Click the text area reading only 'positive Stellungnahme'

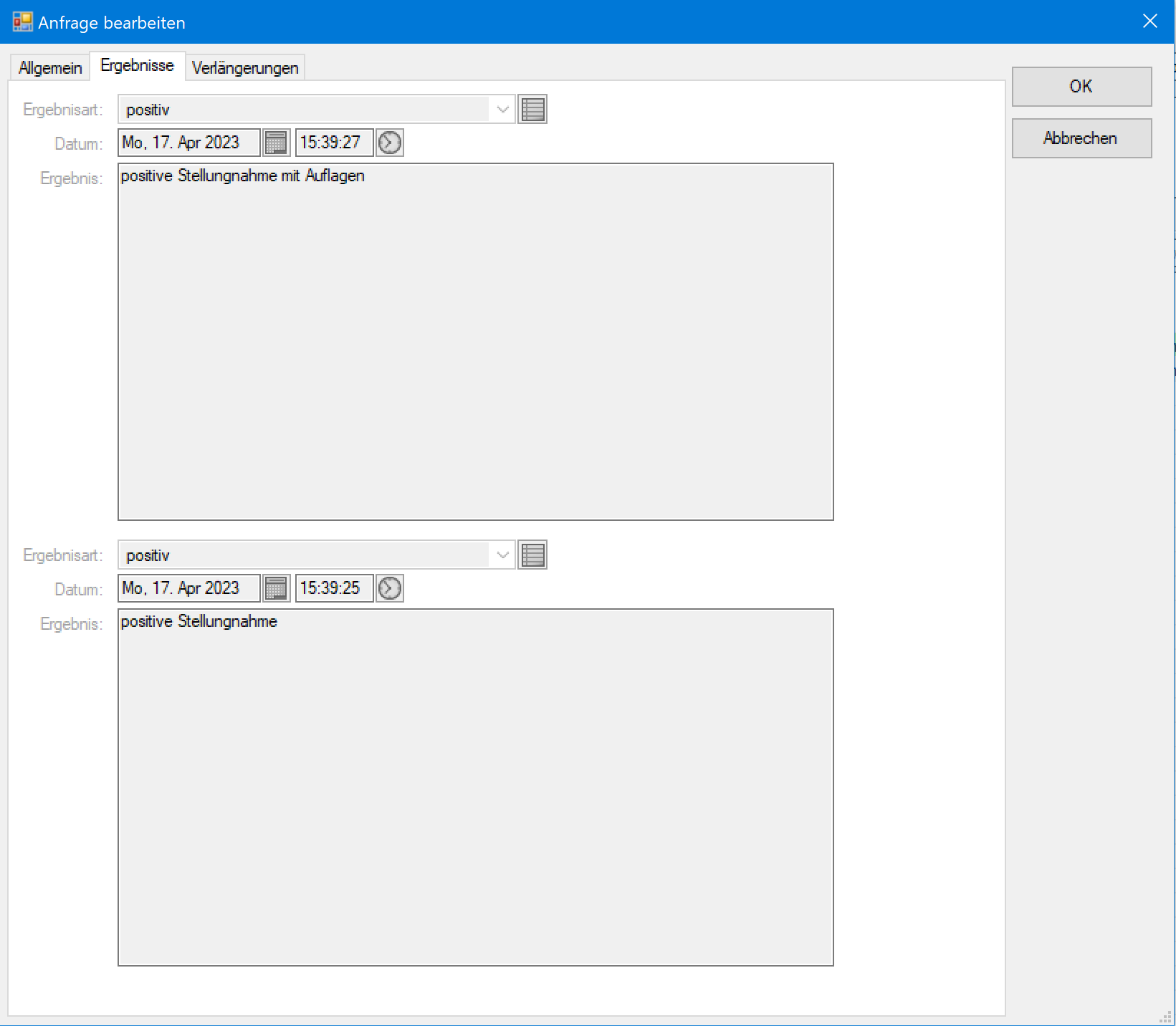coord(475,787)
